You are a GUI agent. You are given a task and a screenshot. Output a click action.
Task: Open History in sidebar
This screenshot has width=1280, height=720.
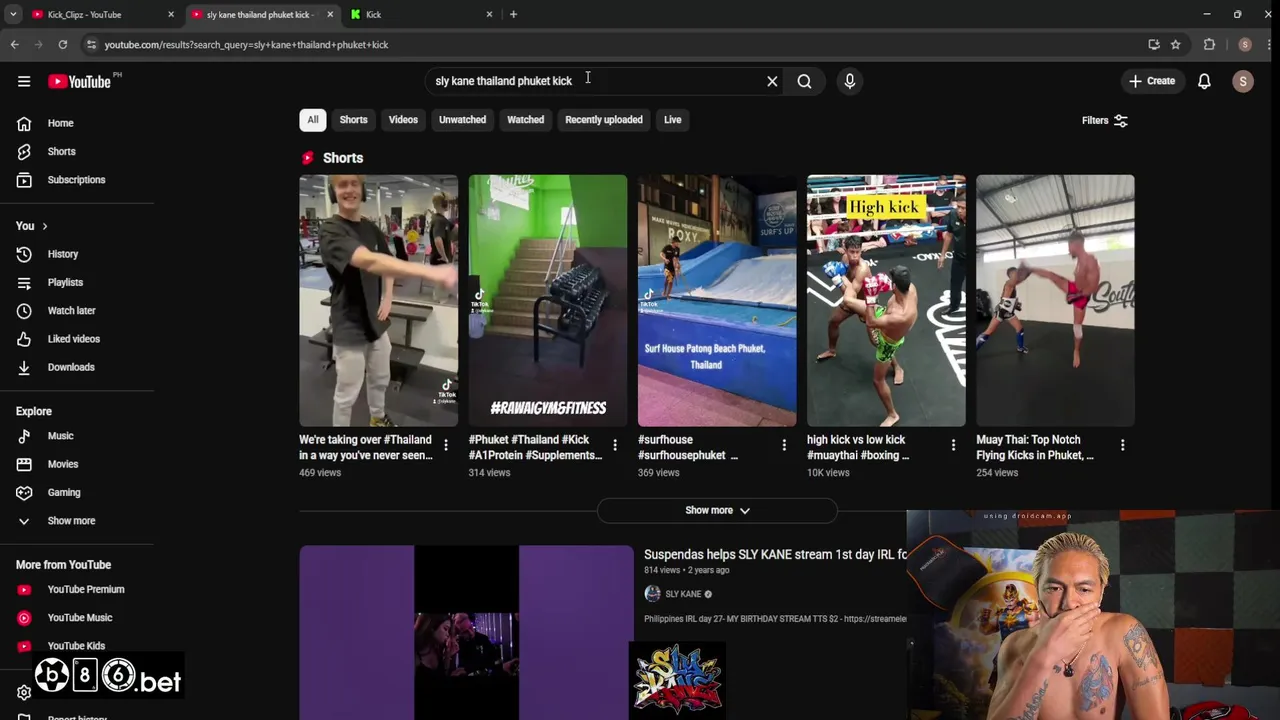point(77,254)
